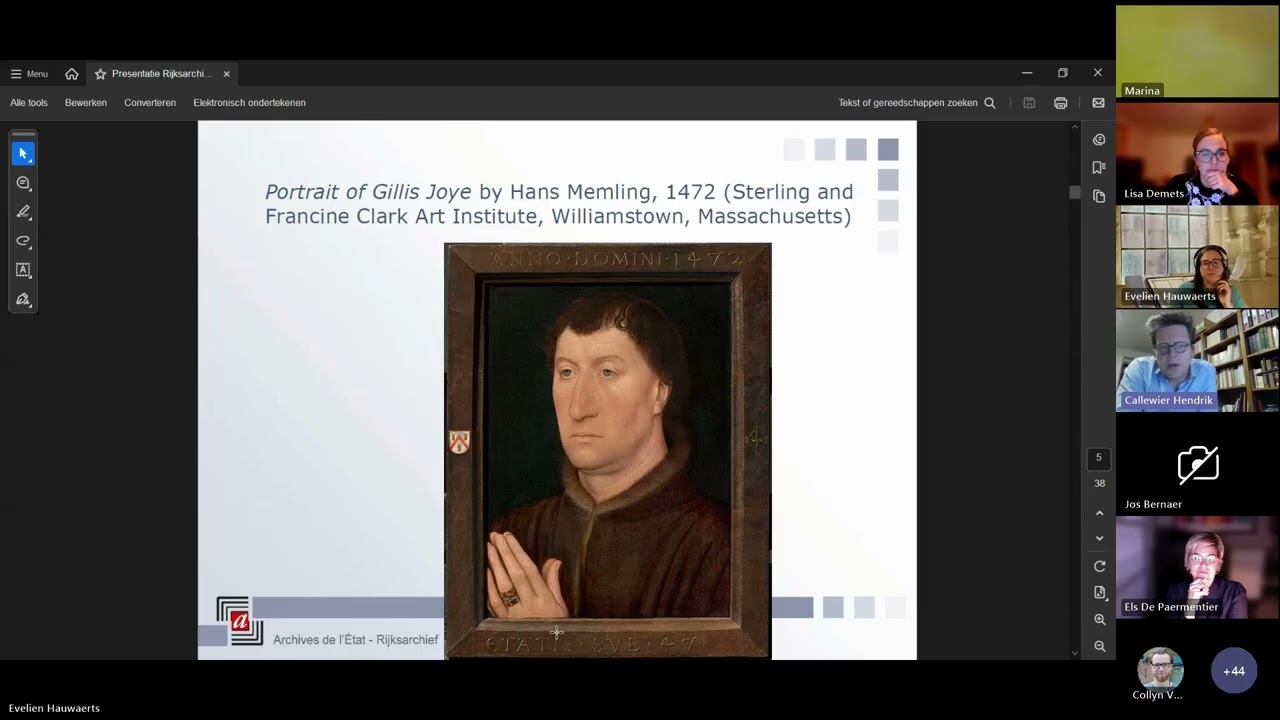Select Els De Paermentier video tile
Image resolution: width=1280 pixels, height=720 pixels.
click(x=1197, y=567)
